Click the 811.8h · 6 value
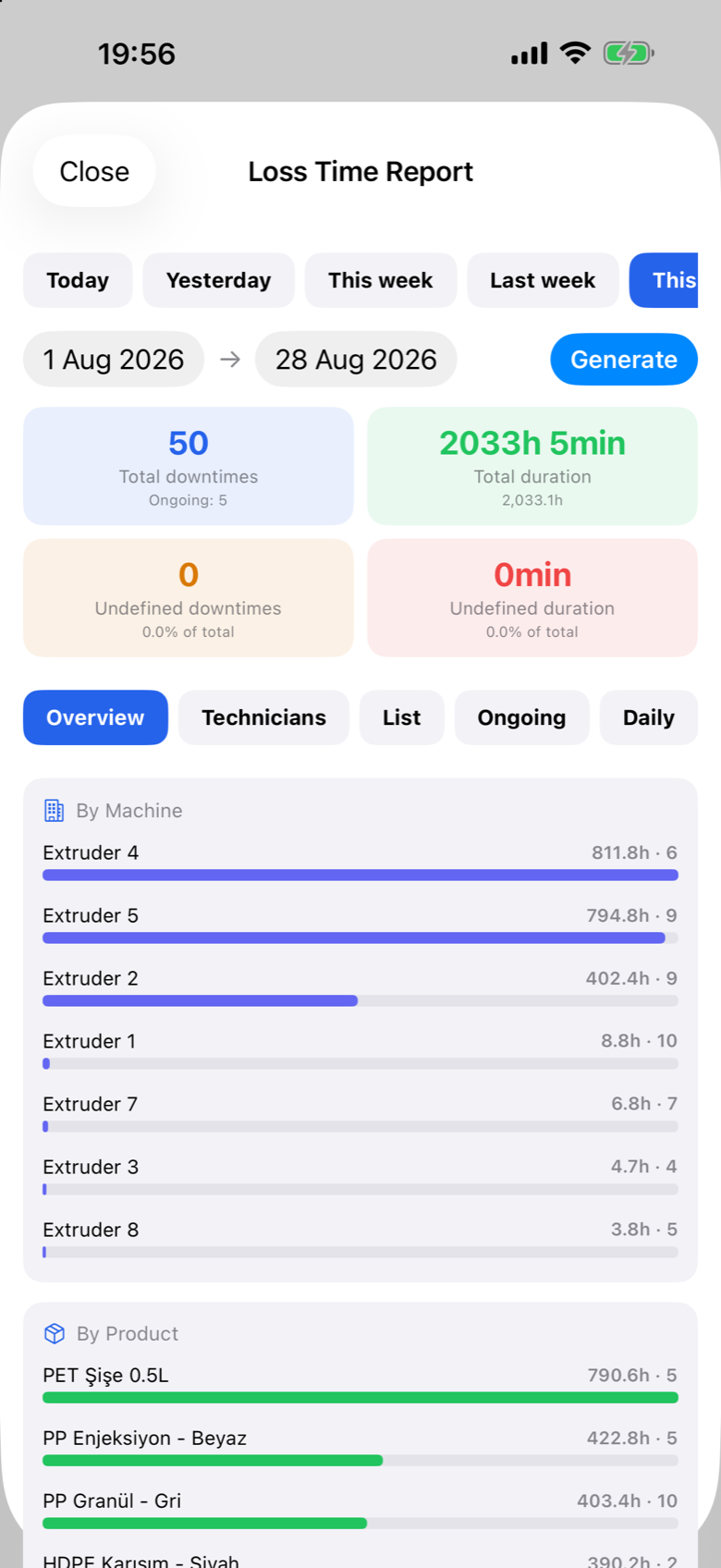721x1568 pixels. click(635, 852)
